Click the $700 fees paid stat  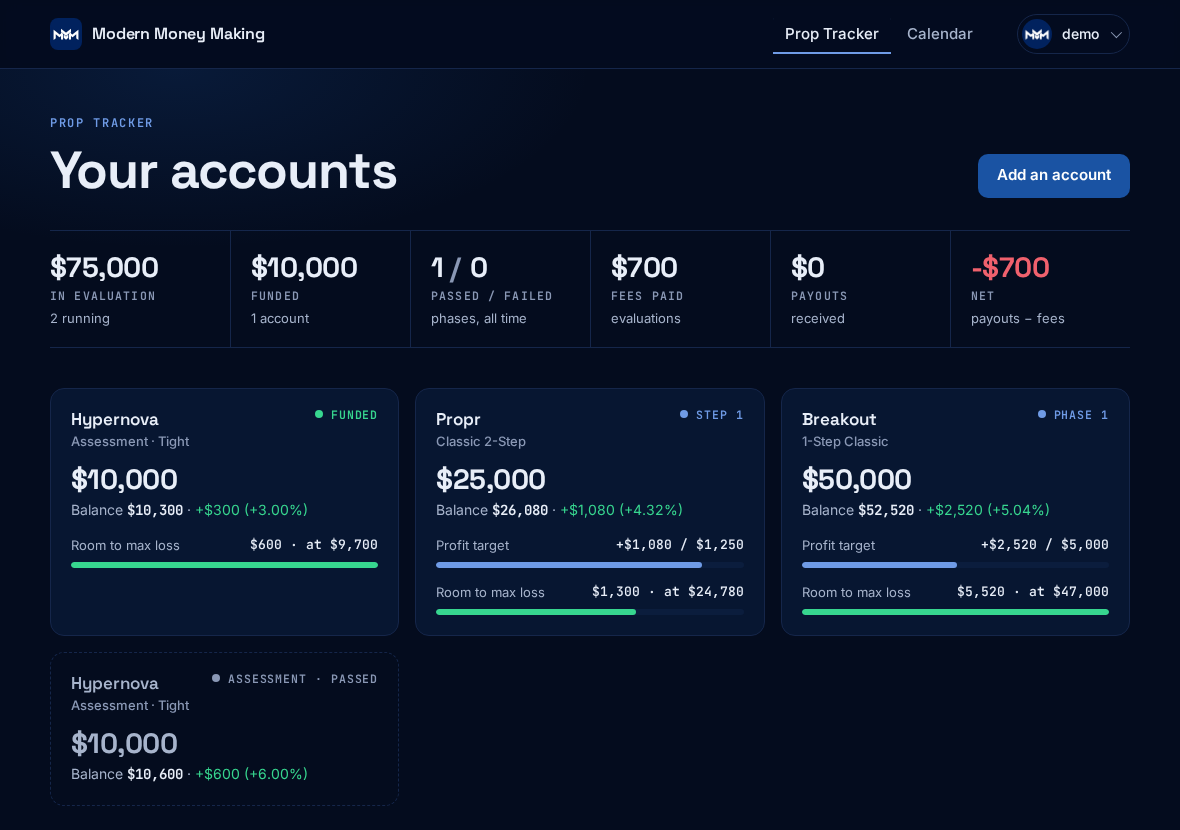pos(644,268)
